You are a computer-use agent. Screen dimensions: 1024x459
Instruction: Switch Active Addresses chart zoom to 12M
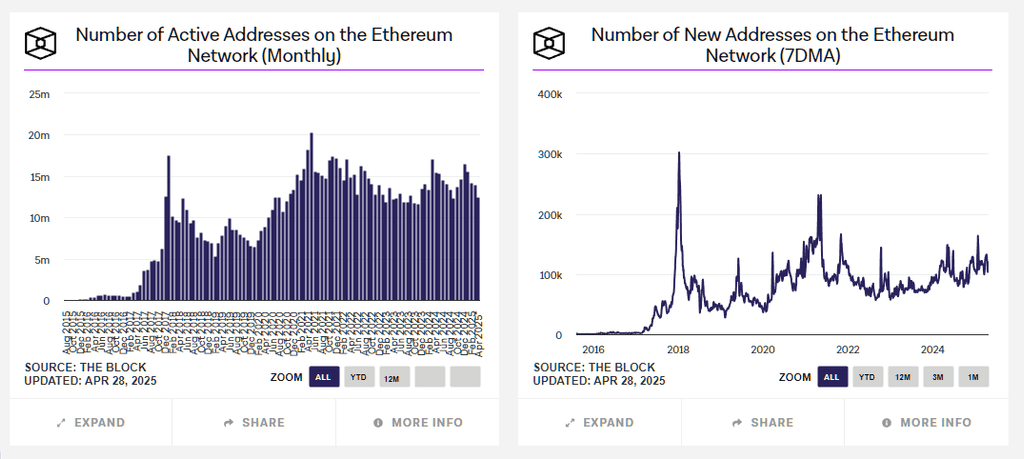coord(393,377)
